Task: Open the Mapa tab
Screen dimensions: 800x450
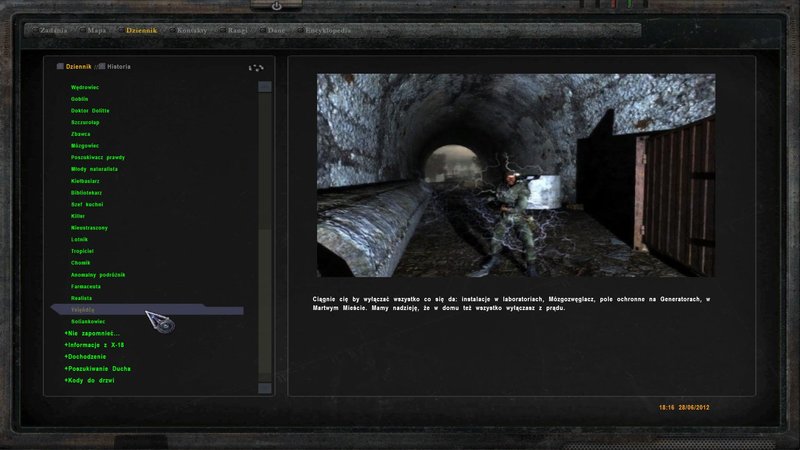Action: click(96, 31)
